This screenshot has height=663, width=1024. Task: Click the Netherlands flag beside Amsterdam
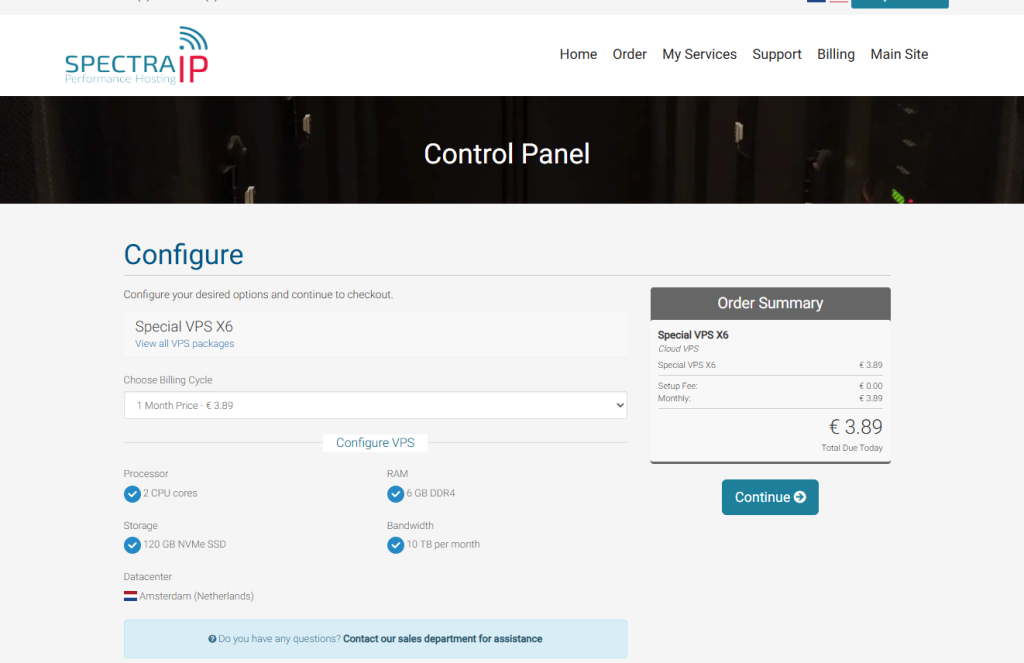tap(130, 596)
